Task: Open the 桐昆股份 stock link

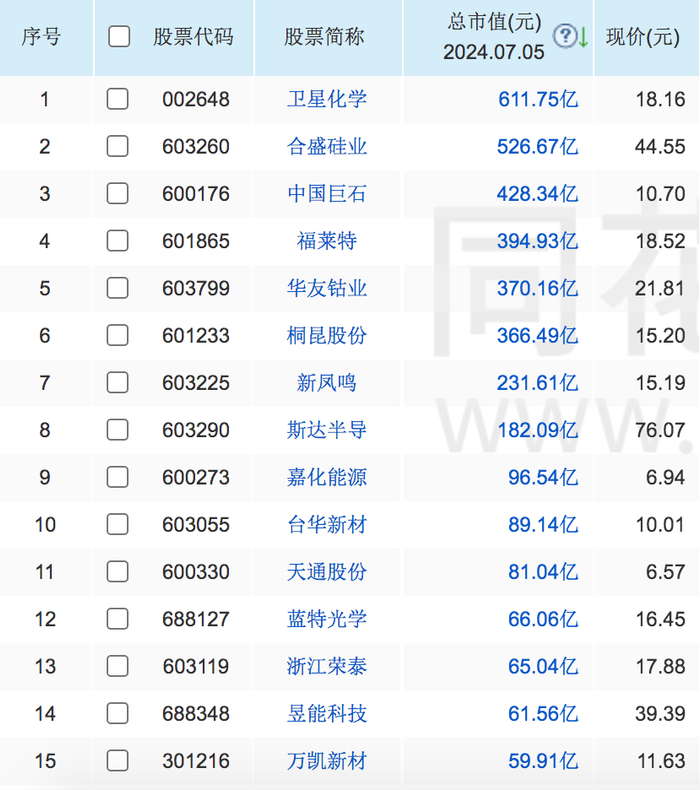Action: (x=327, y=336)
